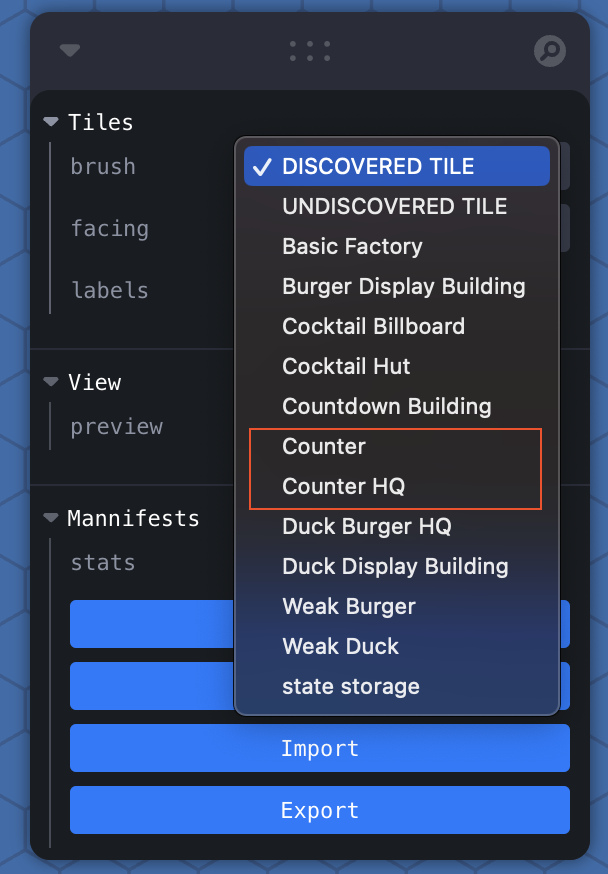The height and width of the screenshot is (874, 608).
Task: Collapse the Mannifests section
Action: coord(52,518)
